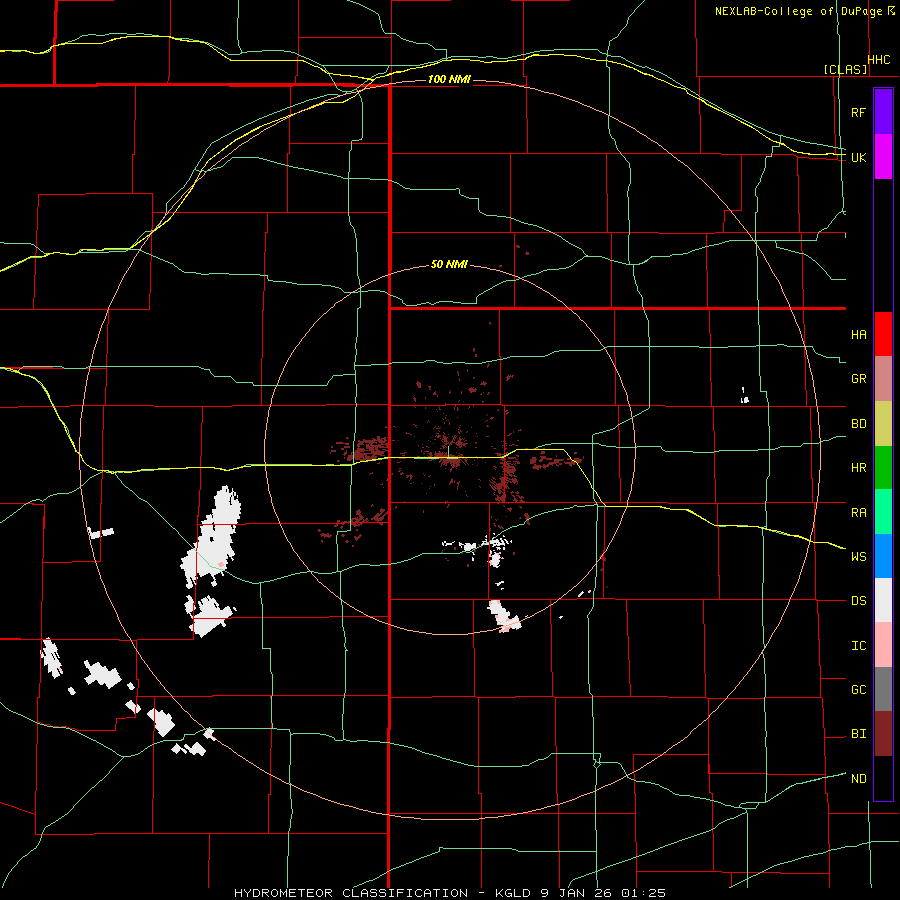Click the radar site marker at center
Image resolution: width=900 pixels, height=900 pixels.
click(448, 451)
